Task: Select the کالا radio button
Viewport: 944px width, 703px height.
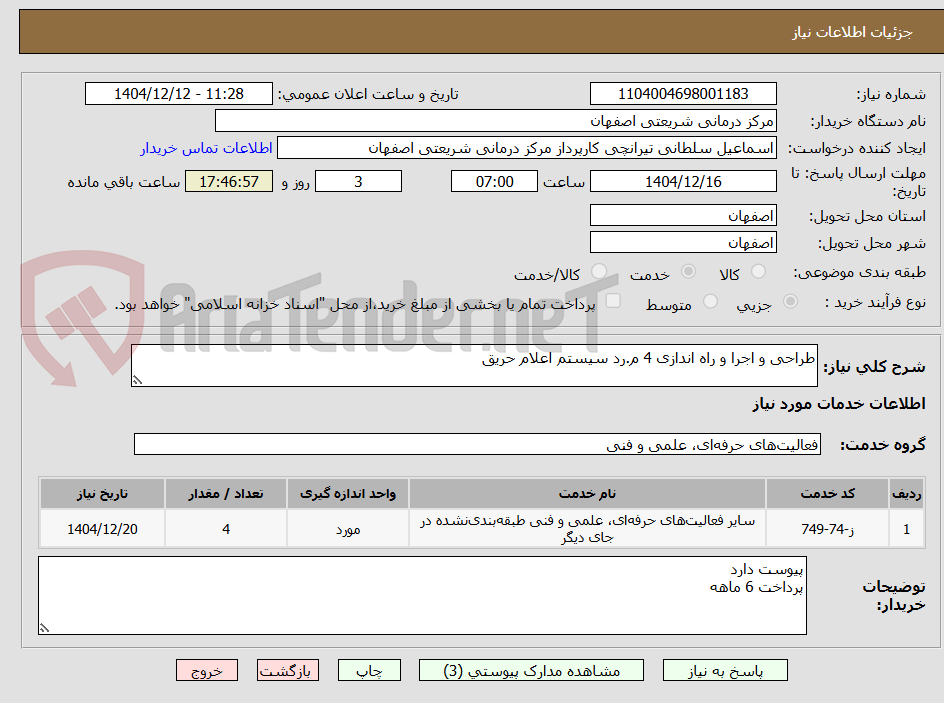Action: coord(759,272)
